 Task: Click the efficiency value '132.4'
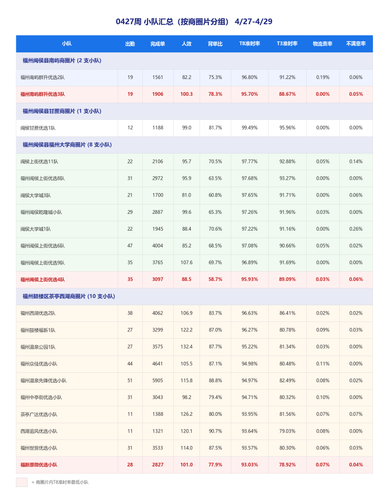click(187, 347)
